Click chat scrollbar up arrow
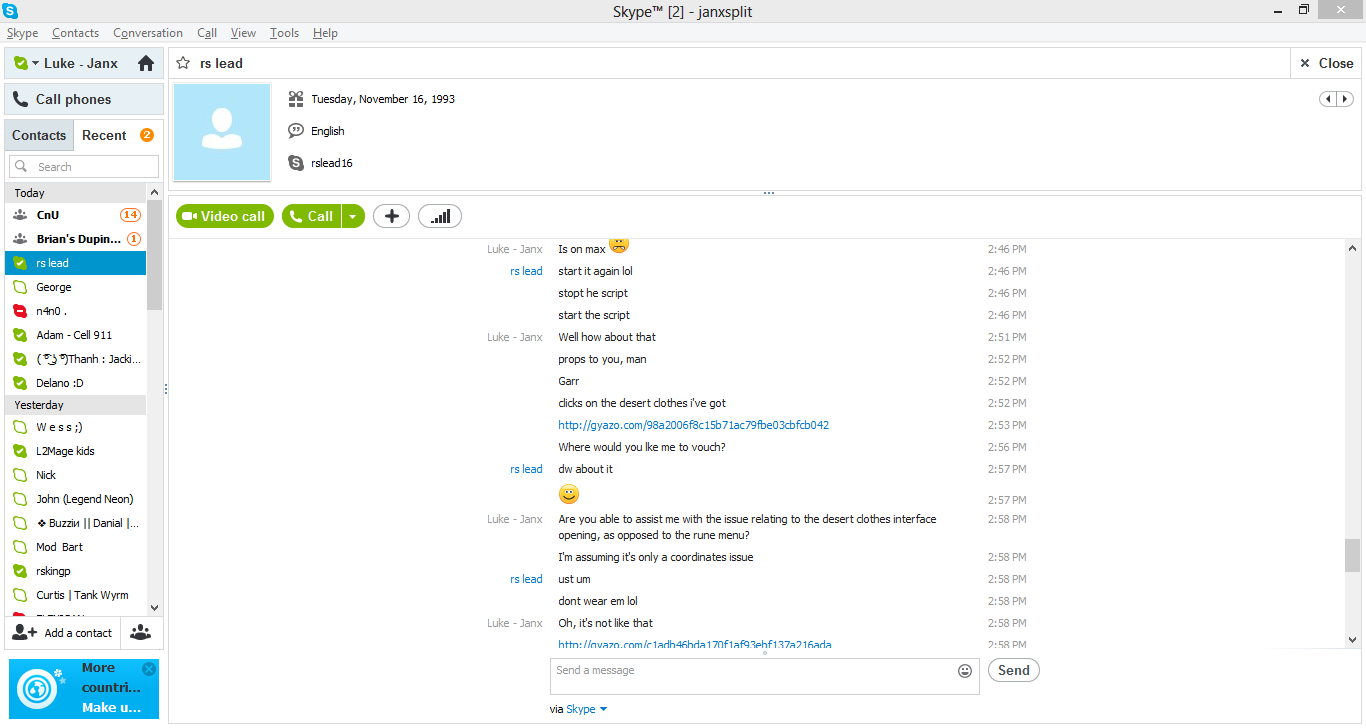Screen dimensions: 1366x728 point(1352,248)
